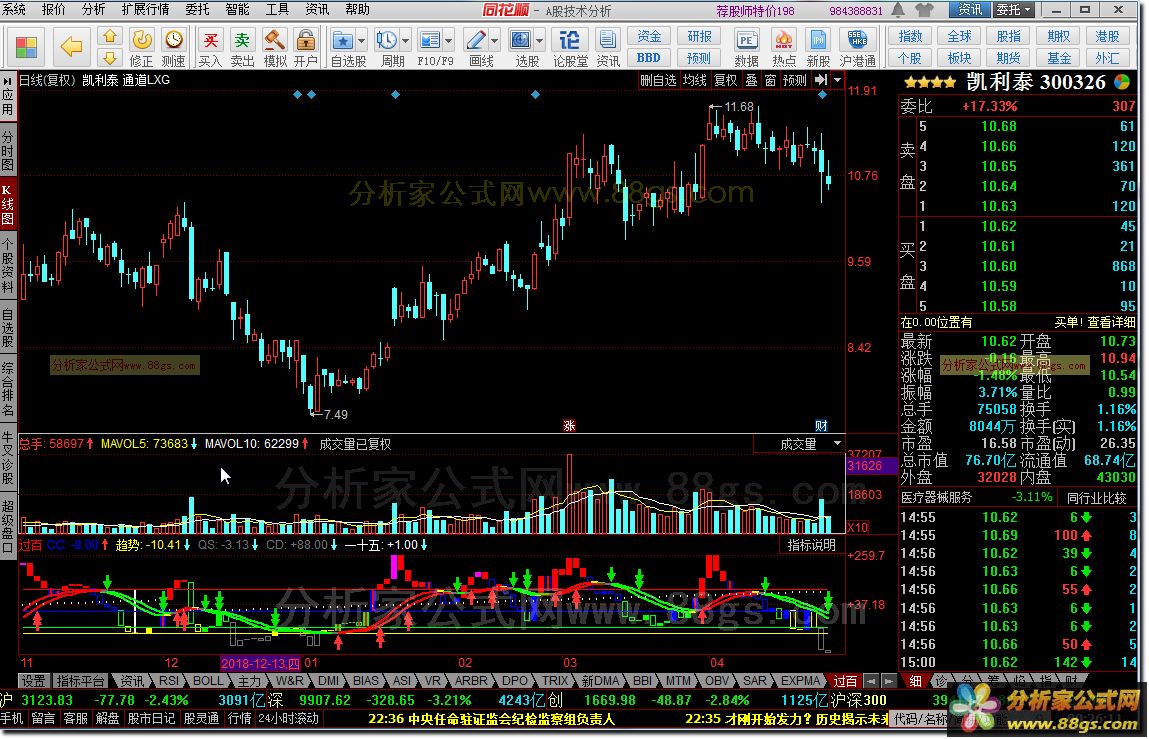1149x739 pixels.
Task: Toggle 复权 price adjustment on chart
Action: [725, 80]
